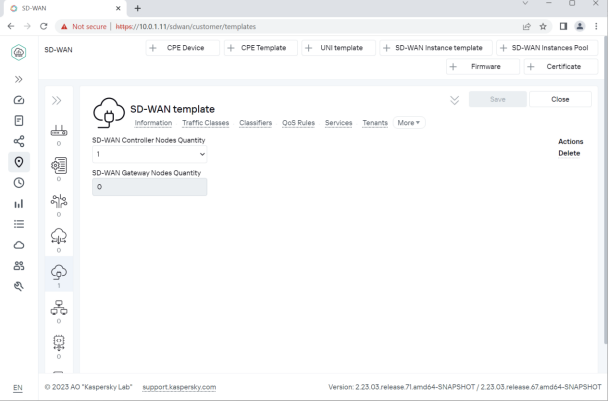Expand the inner templates panel
This screenshot has height=405, width=609.
[x=57, y=101]
